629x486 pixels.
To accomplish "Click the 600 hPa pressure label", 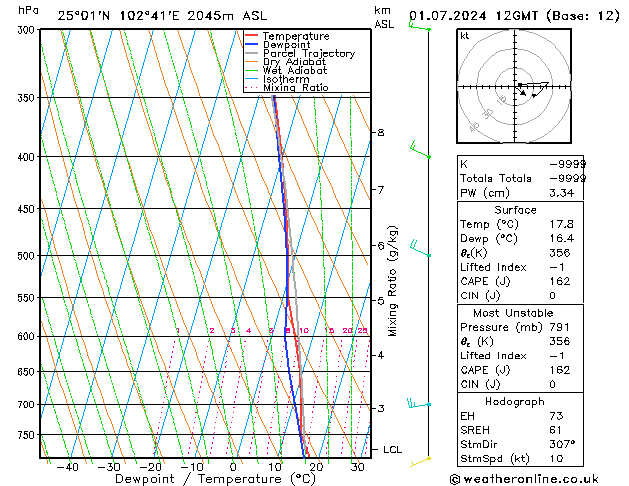I will click(x=28, y=336).
